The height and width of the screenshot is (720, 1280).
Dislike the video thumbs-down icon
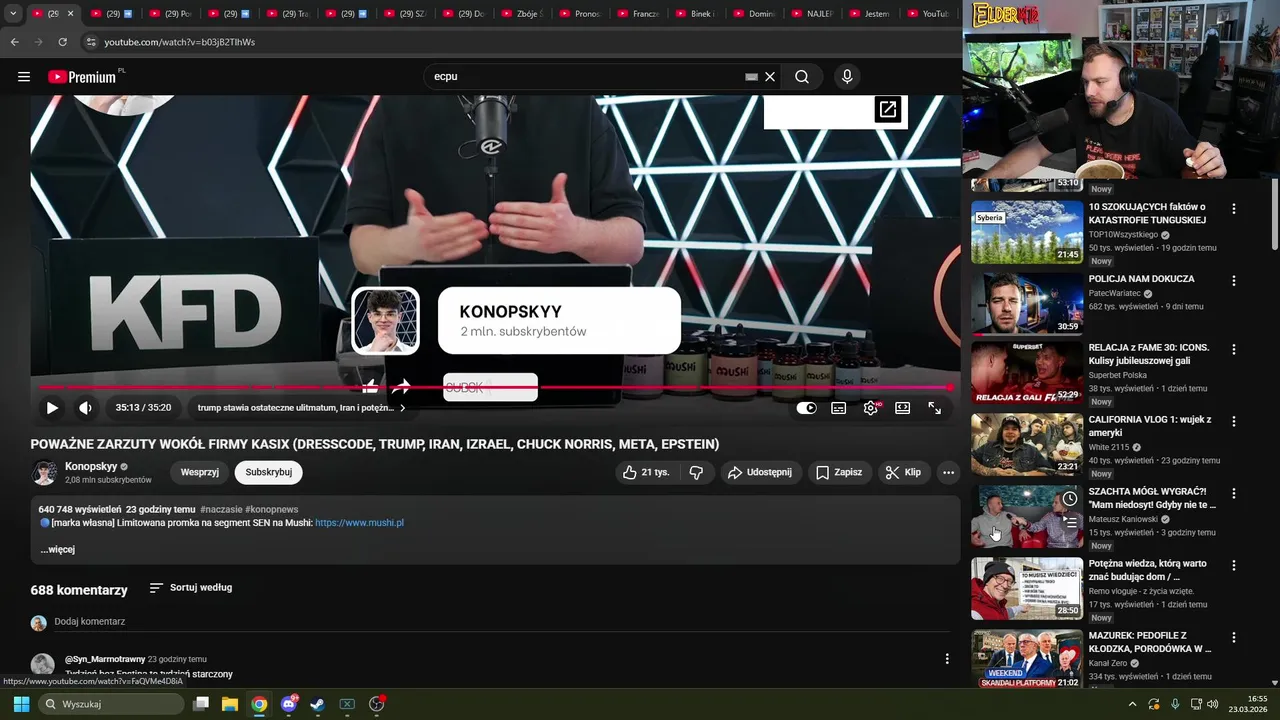click(x=697, y=472)
